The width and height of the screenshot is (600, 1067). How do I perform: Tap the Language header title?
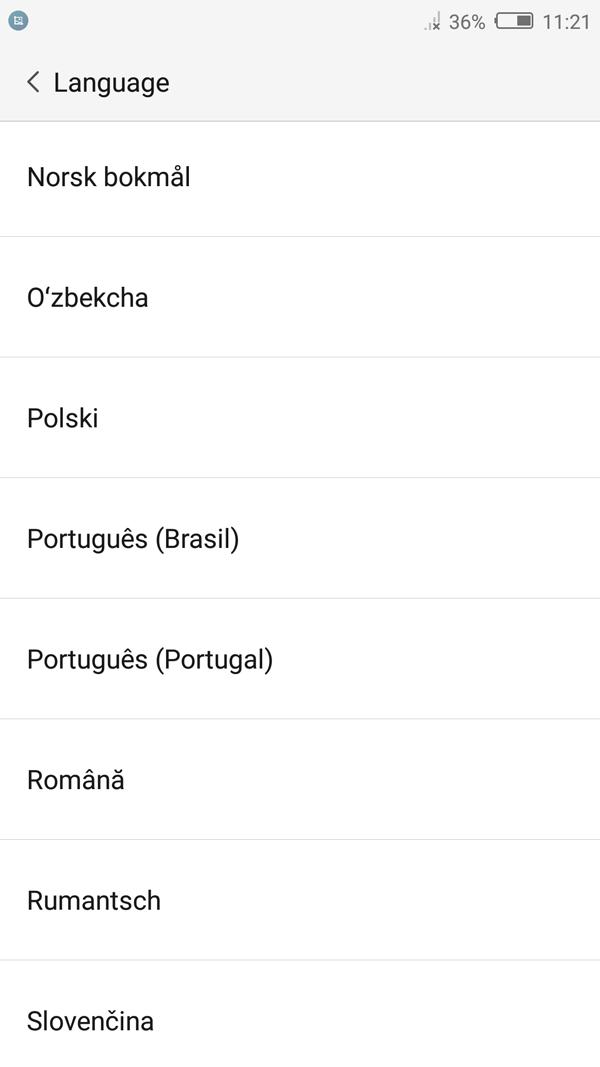pos(112,83)
